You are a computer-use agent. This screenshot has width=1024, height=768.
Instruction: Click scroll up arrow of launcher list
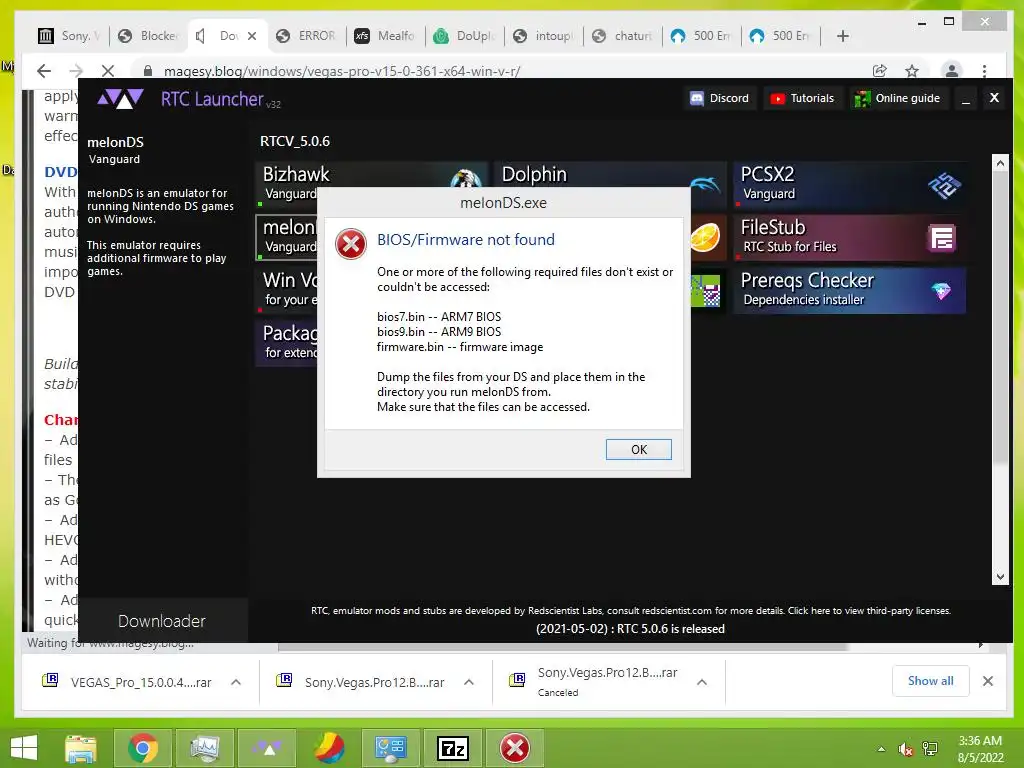click(x=1000, y=163)
